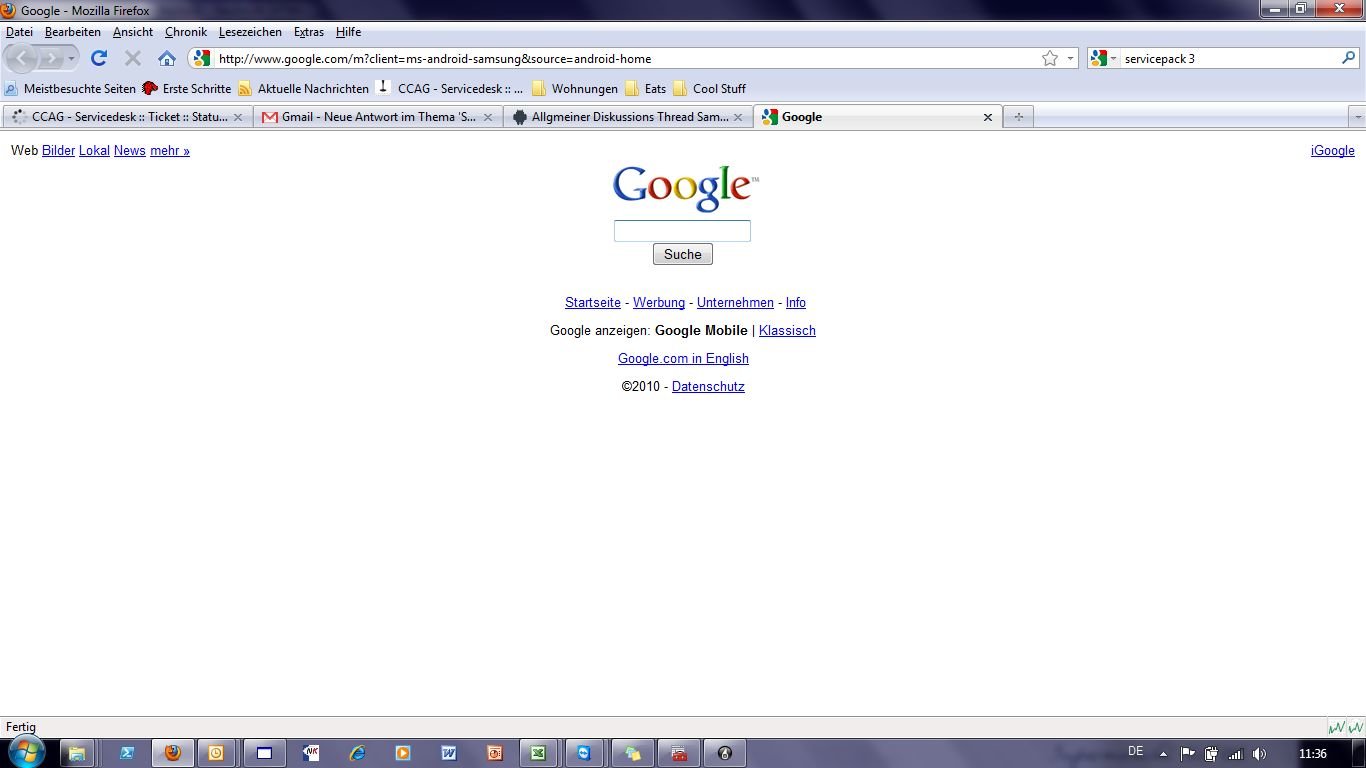The width and height of the screenshot is (1366, 768).
Task: Open the Lesezeichen menu
Action: (250, 32)
